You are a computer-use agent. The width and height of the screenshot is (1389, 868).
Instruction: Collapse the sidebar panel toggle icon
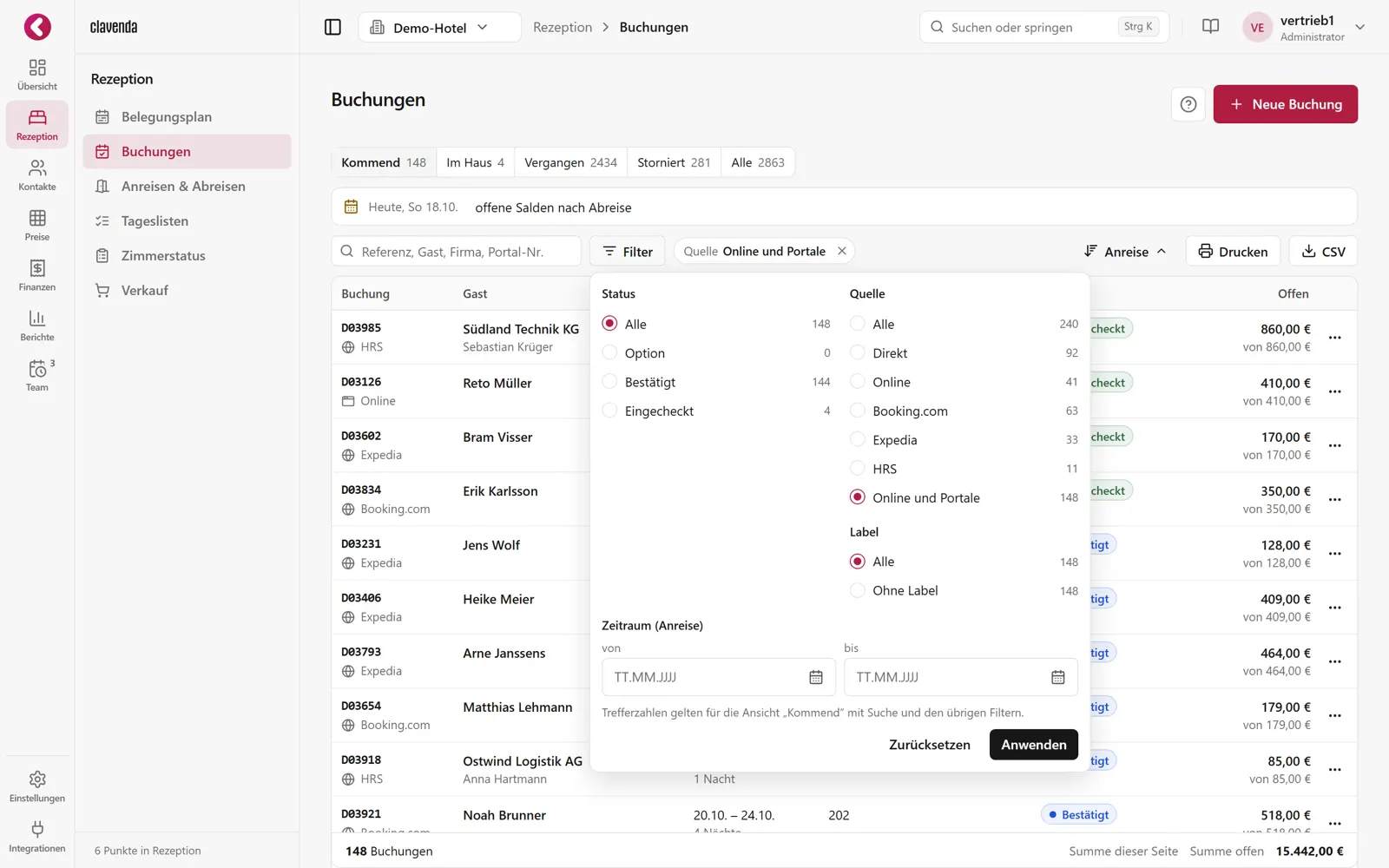click(332, 27)
